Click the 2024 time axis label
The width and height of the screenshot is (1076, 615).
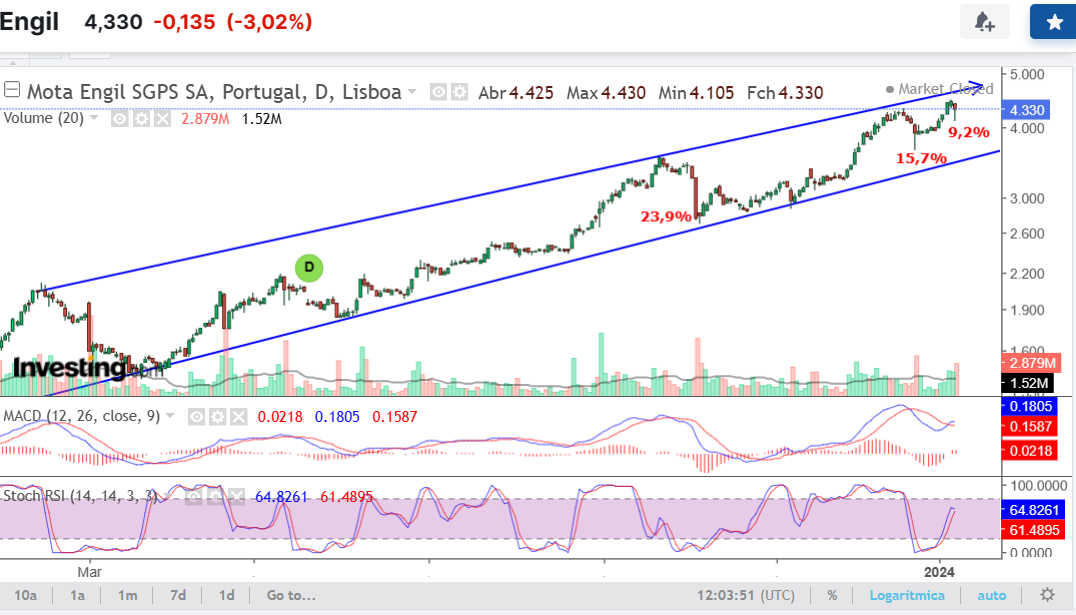pos(939,572)
